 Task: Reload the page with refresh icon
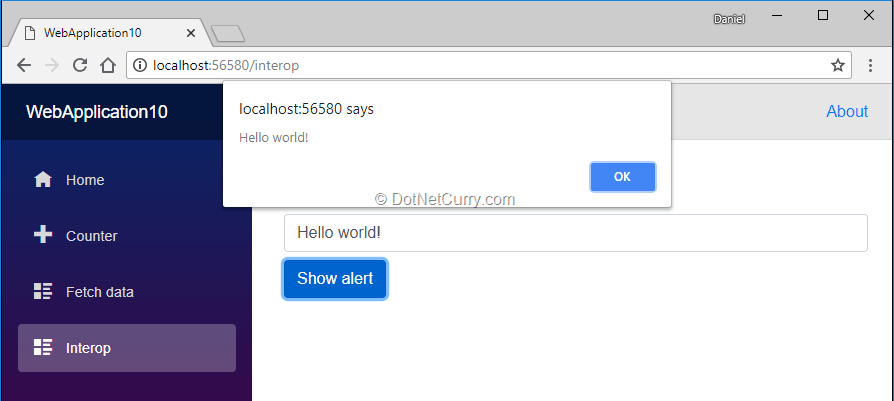[80, 66]
